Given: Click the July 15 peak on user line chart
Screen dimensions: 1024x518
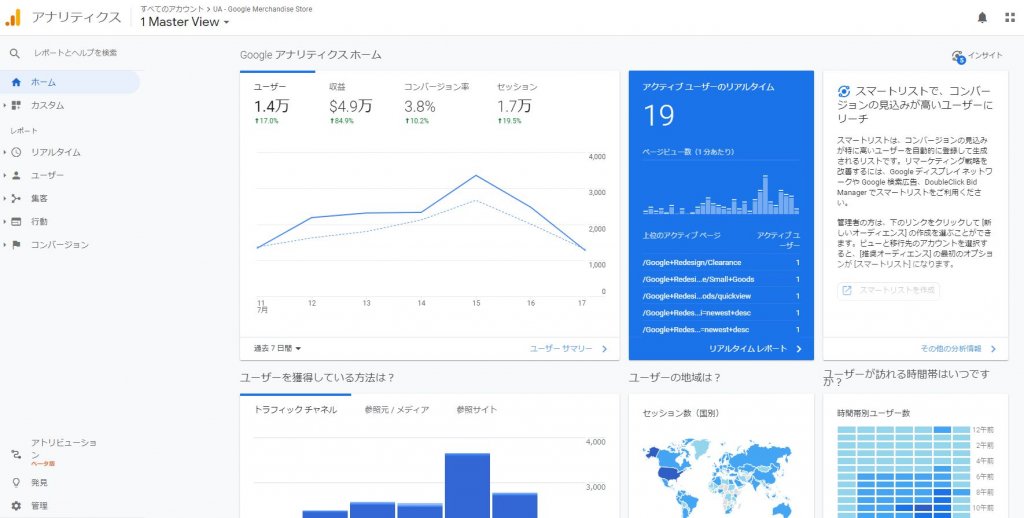Looking at the screenshot, I should 476,176.
